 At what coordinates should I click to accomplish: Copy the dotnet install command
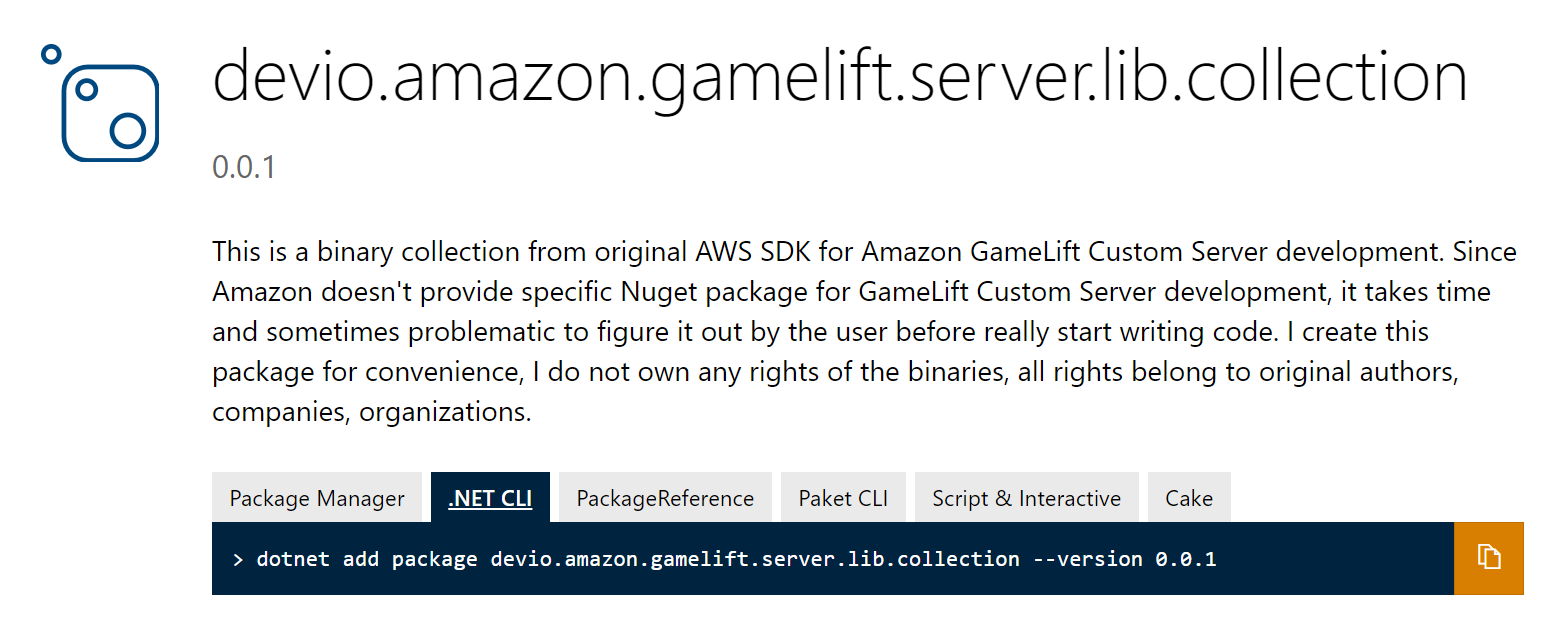click(1488, 558)
